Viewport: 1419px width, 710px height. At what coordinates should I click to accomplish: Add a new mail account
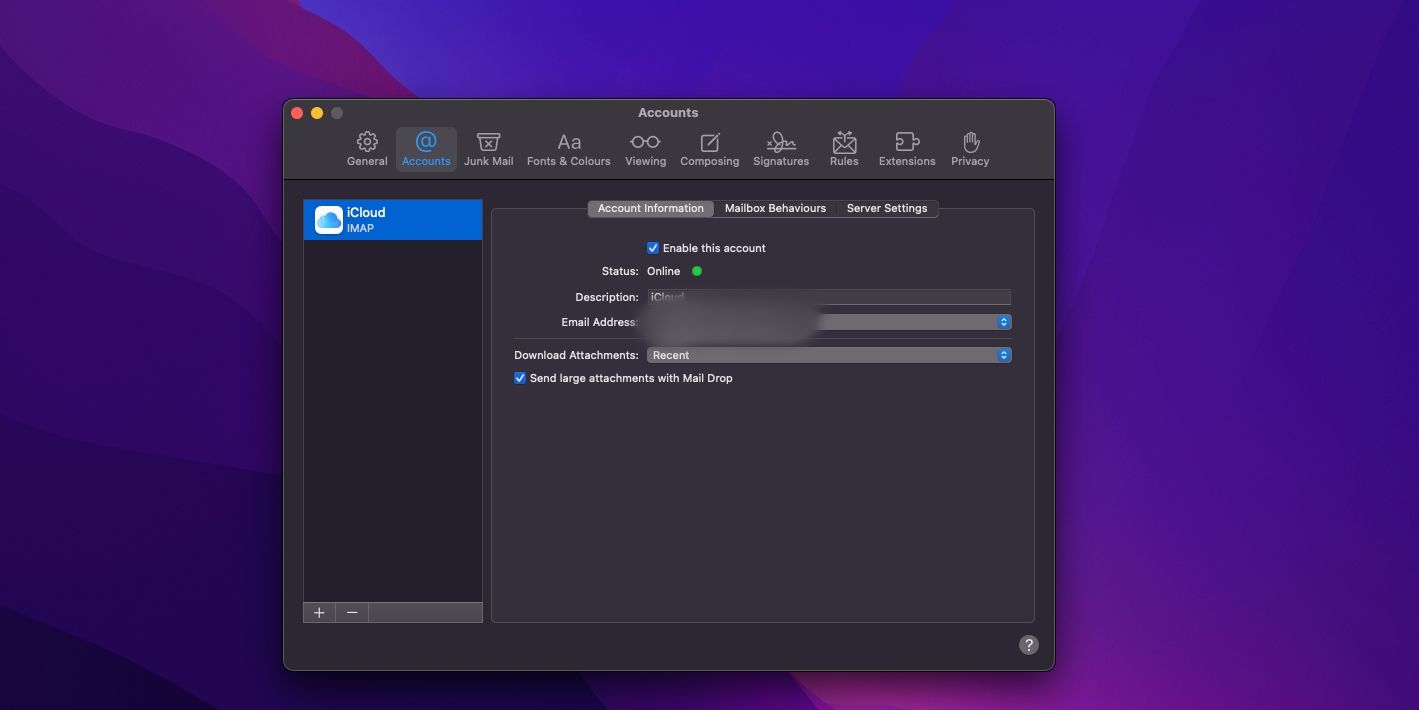tap(318, 612)
